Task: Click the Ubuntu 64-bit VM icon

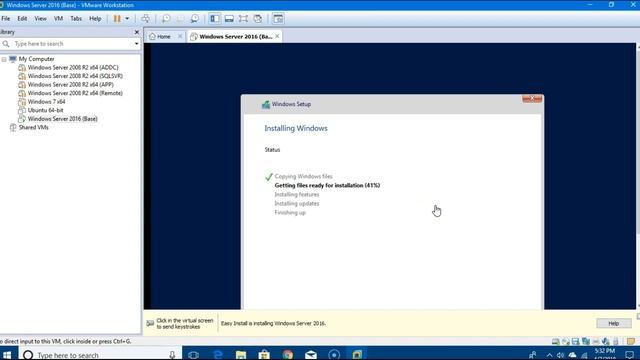Action: (x=22, y=110)
